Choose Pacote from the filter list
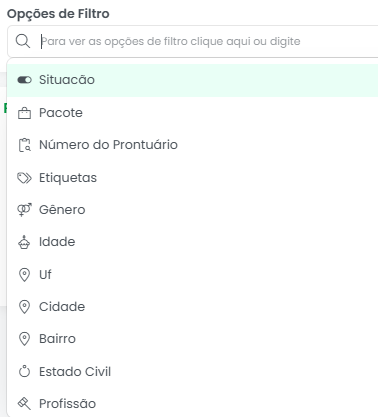 pos(193,113)
